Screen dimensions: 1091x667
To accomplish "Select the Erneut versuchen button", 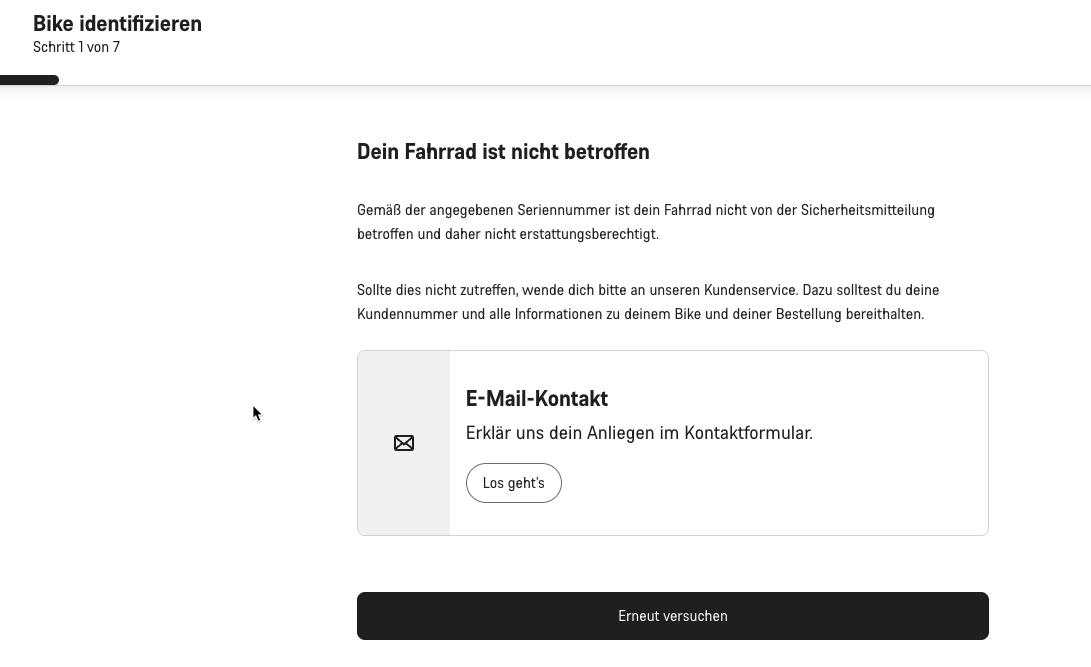I will coord(672,616).
